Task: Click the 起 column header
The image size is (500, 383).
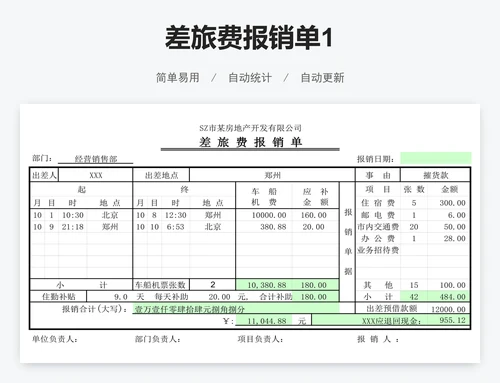Action: click(81, 189)
